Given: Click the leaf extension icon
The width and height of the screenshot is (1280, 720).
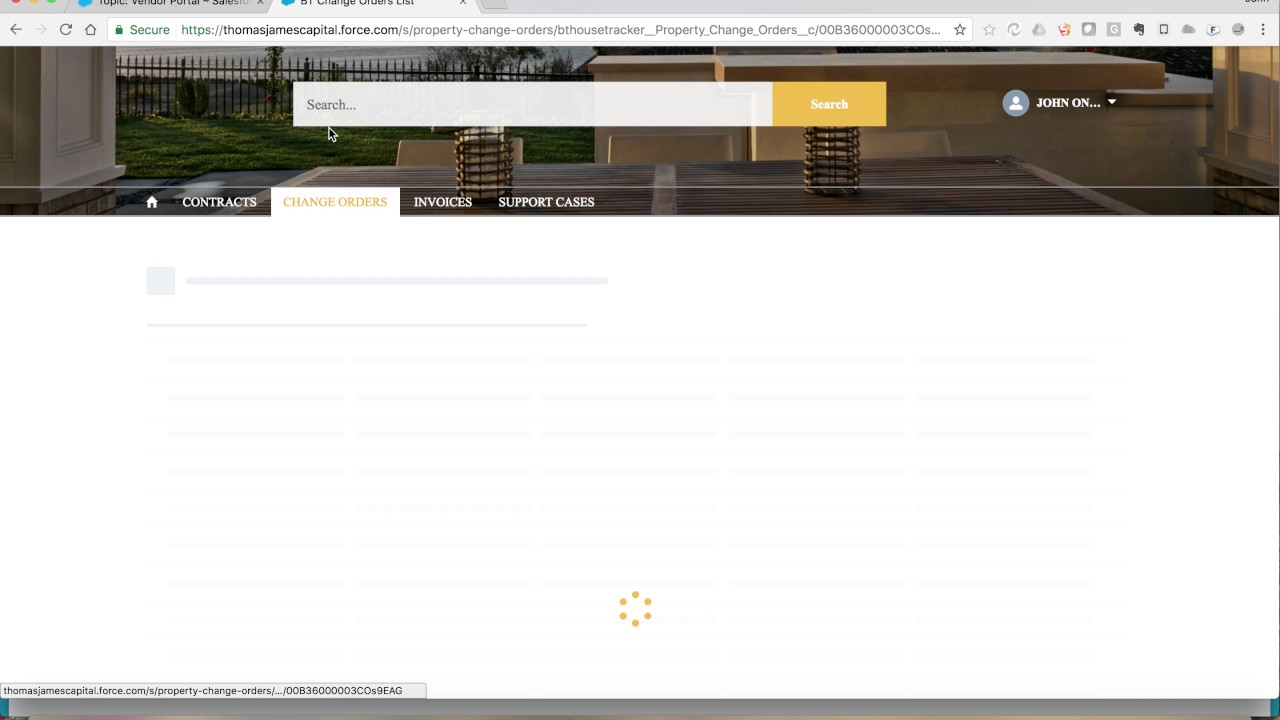Looking at the screenshot, I should (x=1089, y=30).
